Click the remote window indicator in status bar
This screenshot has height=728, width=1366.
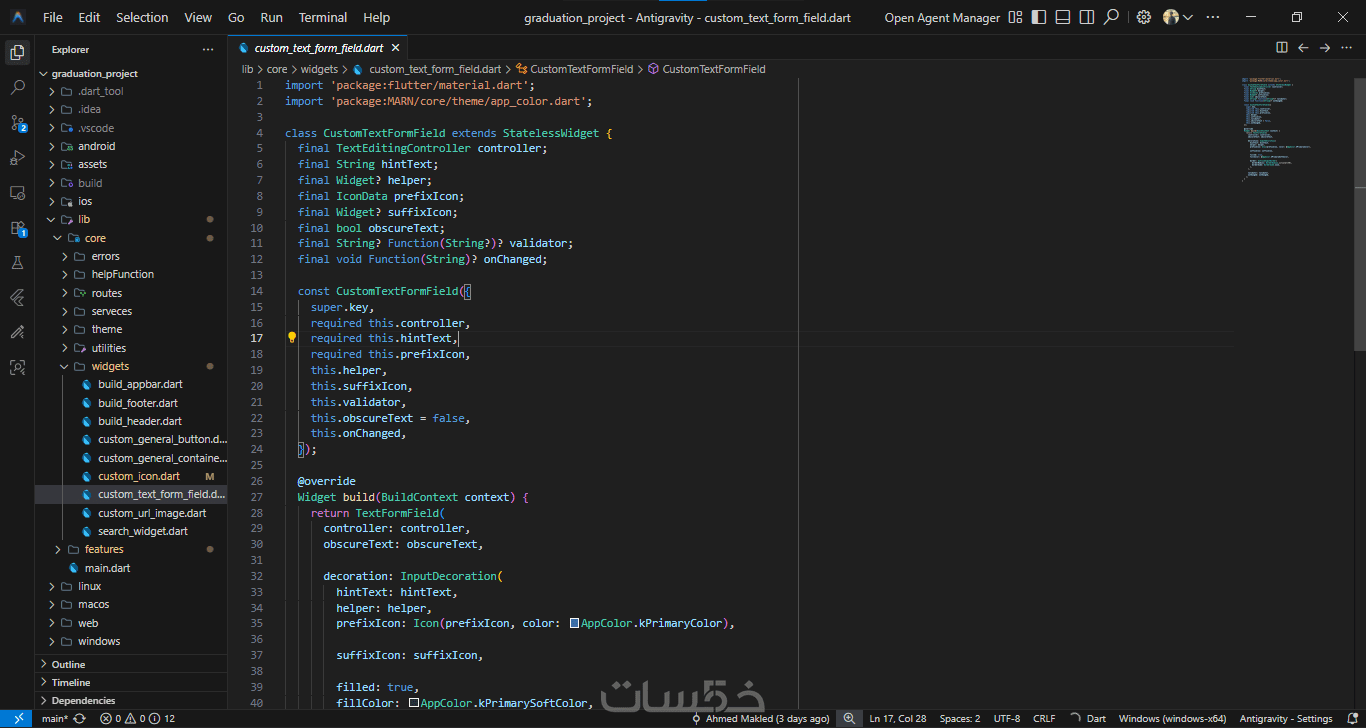17,718
